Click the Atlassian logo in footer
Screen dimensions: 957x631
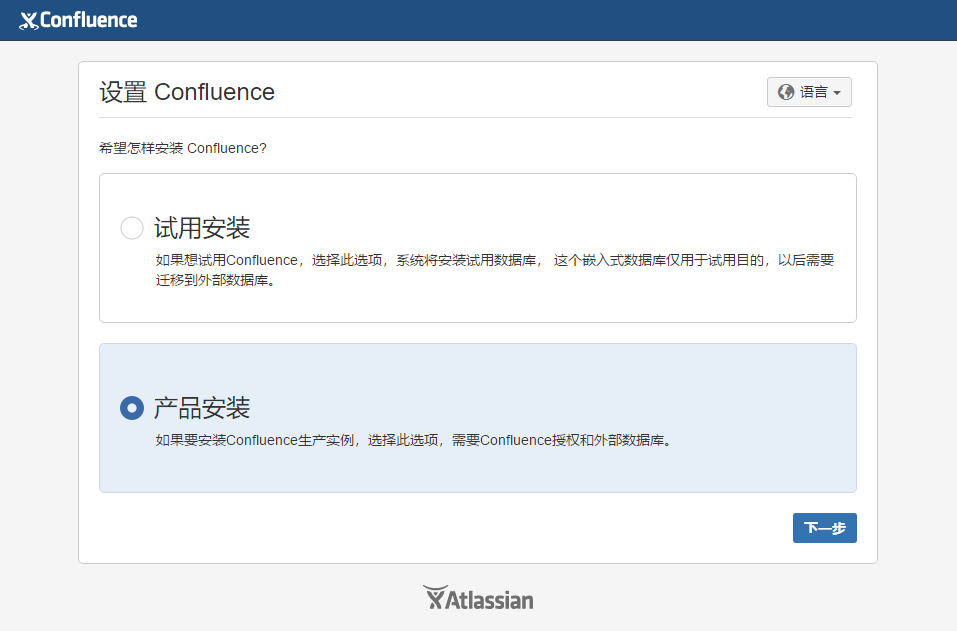pos(478,598)
